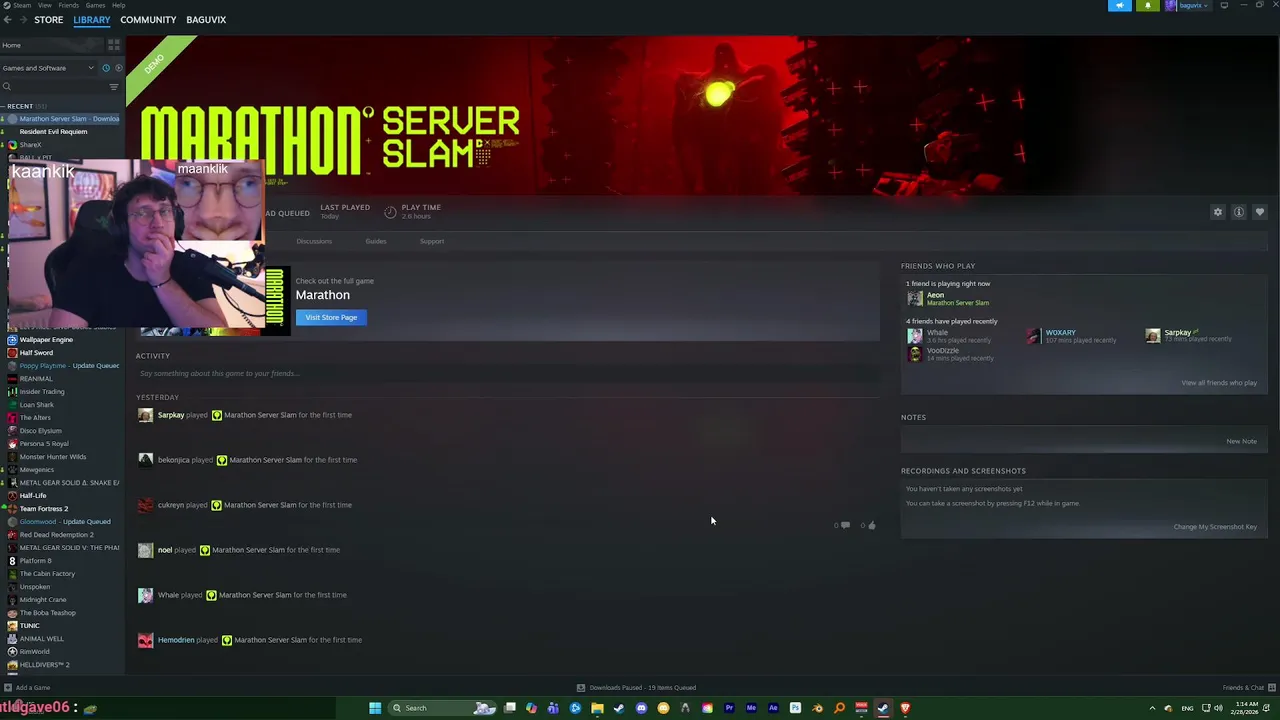Open Photoshop from the Windows taskbar

(795, 708)
